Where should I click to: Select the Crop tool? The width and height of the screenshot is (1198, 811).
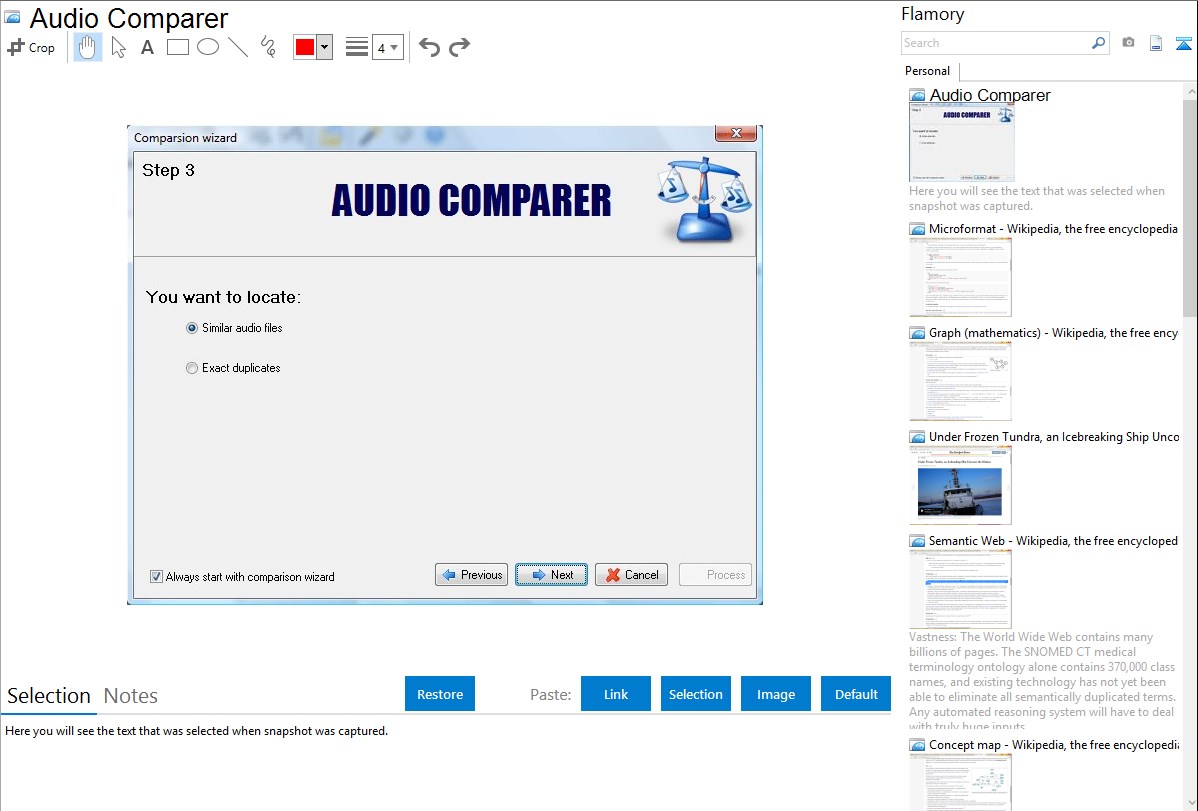[x=31, y=47]
